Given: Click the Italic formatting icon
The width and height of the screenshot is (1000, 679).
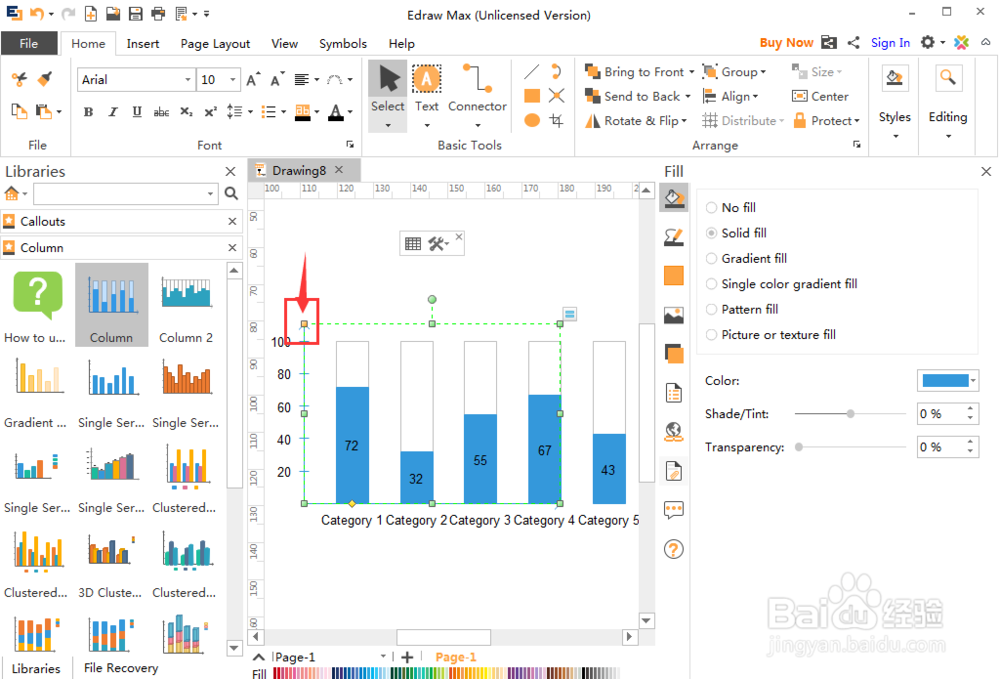Looking at the screenshot, I should 113,112.
